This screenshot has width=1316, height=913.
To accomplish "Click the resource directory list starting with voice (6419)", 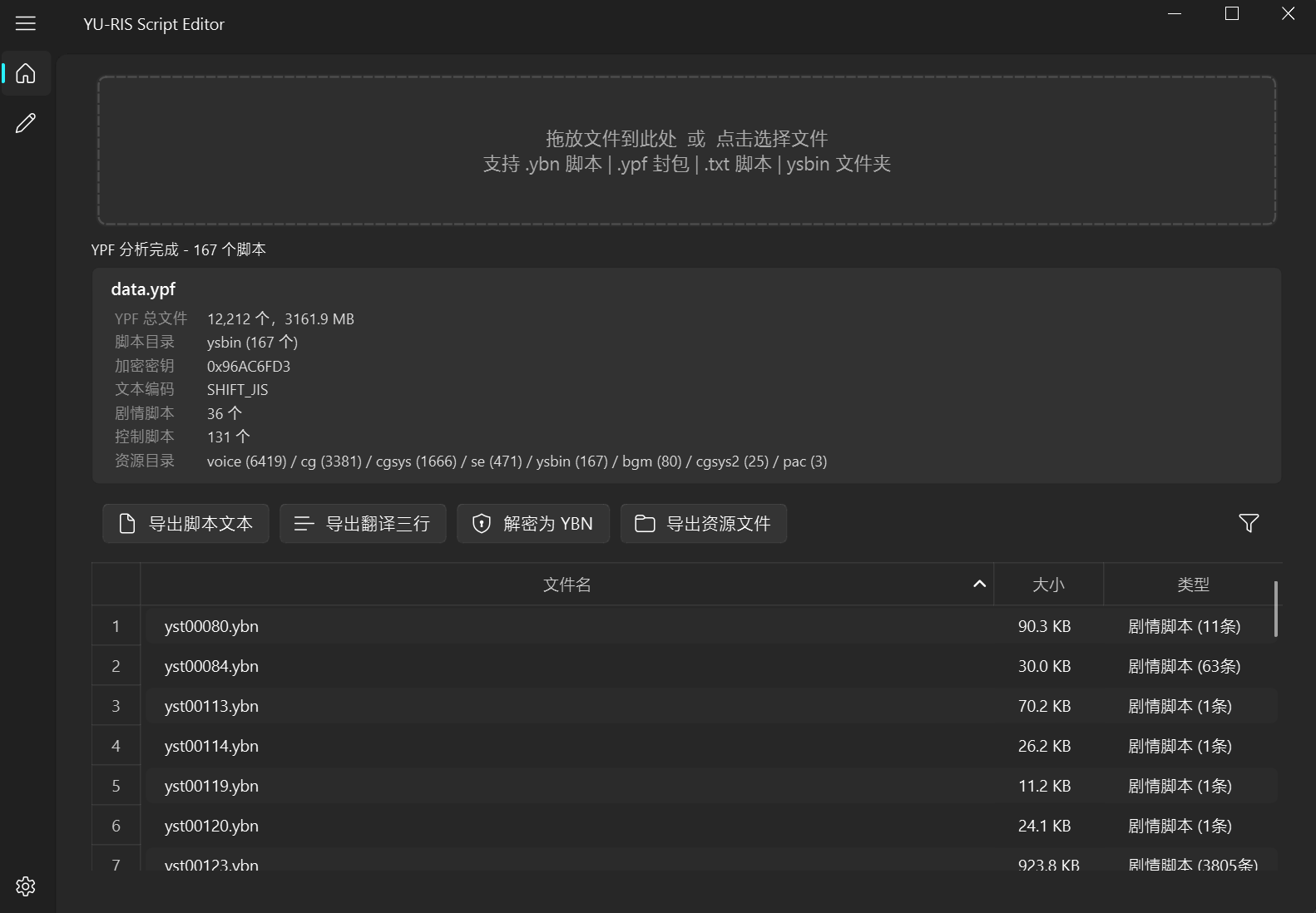I will tap(517, 461).
